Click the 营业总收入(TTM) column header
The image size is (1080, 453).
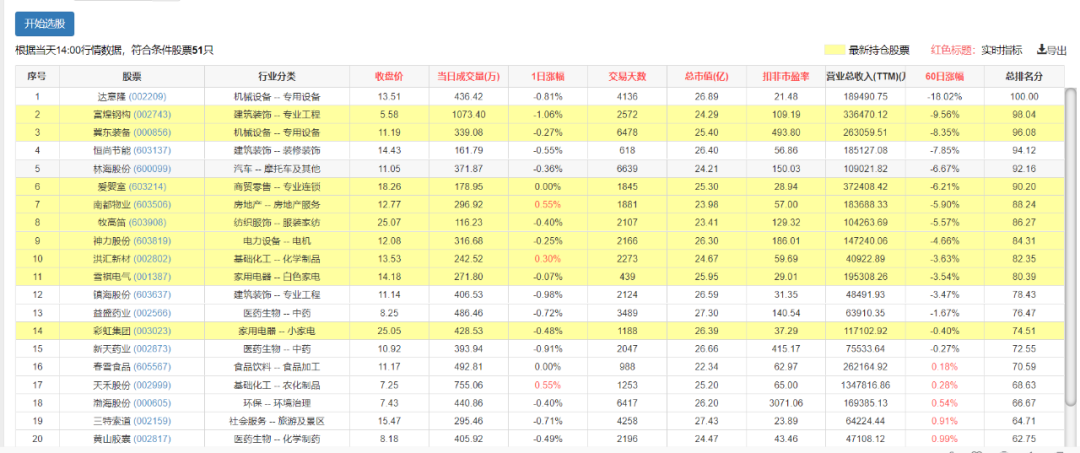tap(865, 76)
